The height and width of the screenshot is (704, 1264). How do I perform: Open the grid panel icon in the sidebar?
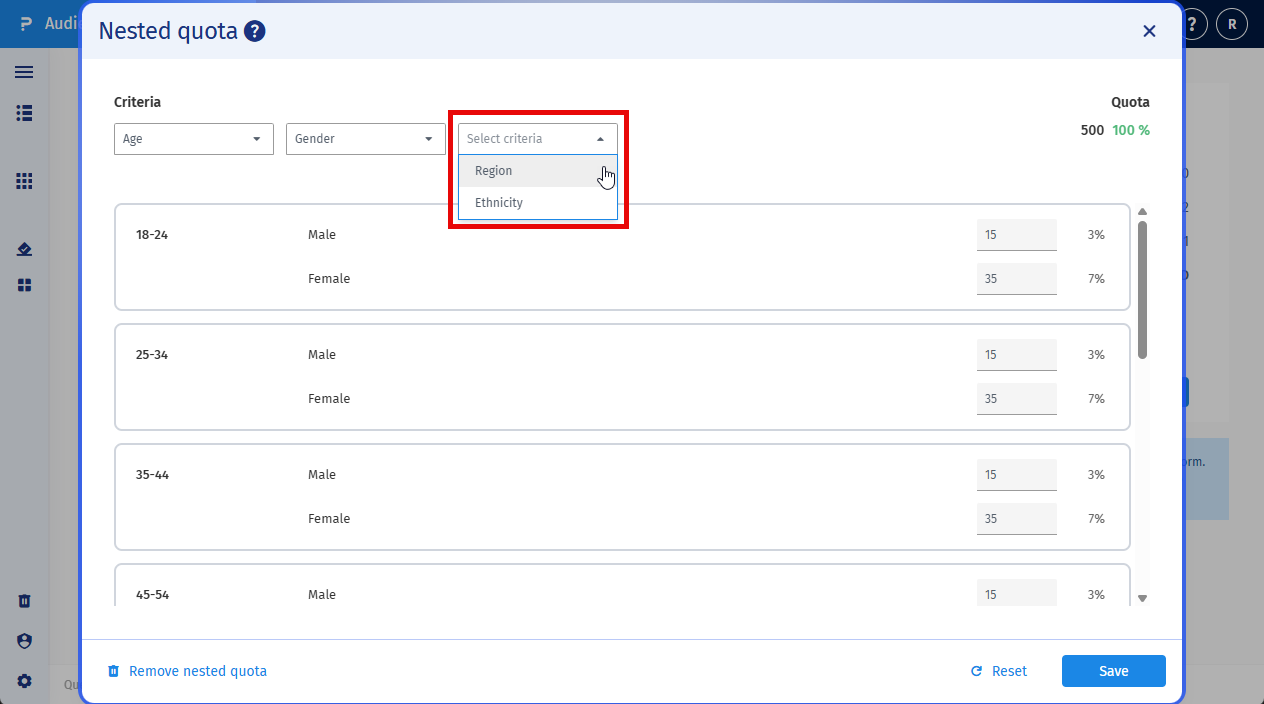[24, 180]
